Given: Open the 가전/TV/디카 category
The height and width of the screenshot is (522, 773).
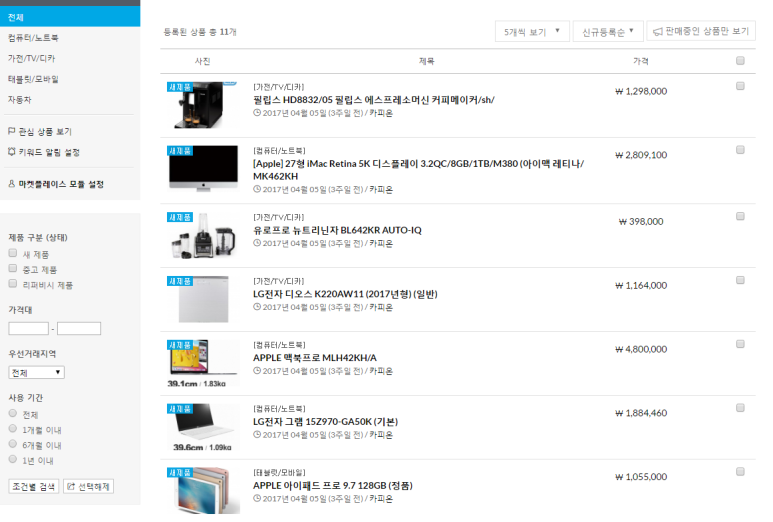Looking at the screenshot, I should pos(32,59).
